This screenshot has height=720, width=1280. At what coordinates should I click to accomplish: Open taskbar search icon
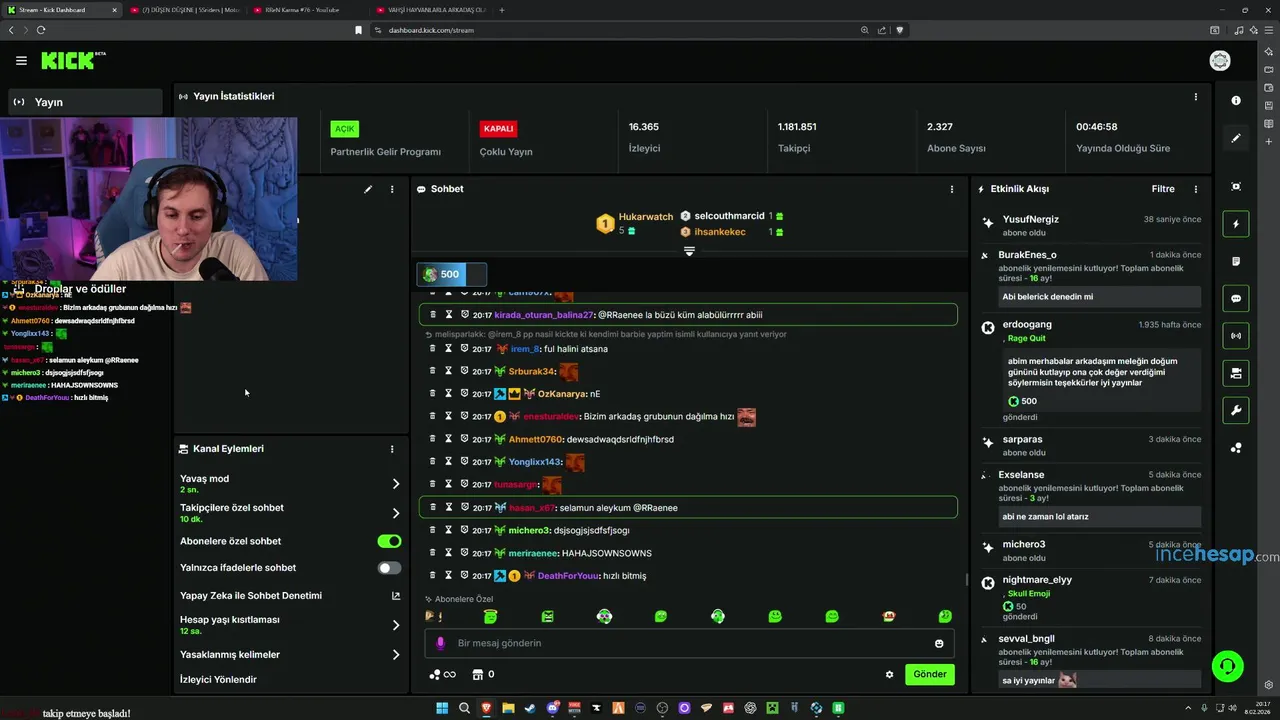pyautogui.click(x=464, y=708)
